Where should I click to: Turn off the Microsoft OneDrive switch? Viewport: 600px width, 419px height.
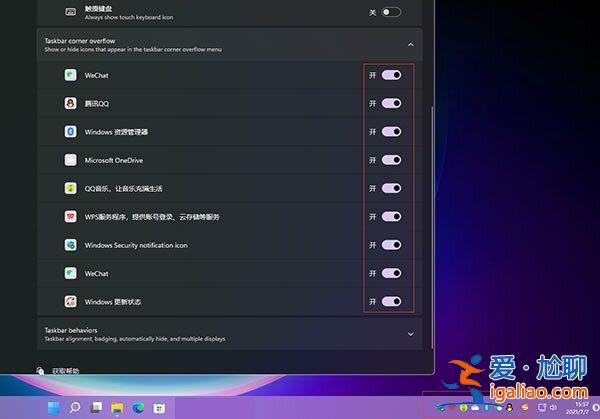[391, 160]
